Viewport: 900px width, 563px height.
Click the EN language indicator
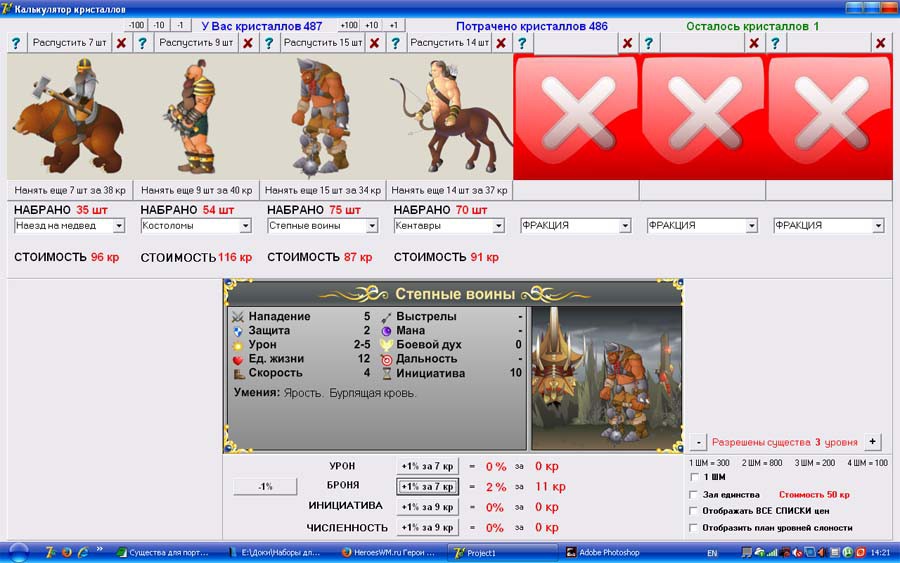[x=712, y=553]
